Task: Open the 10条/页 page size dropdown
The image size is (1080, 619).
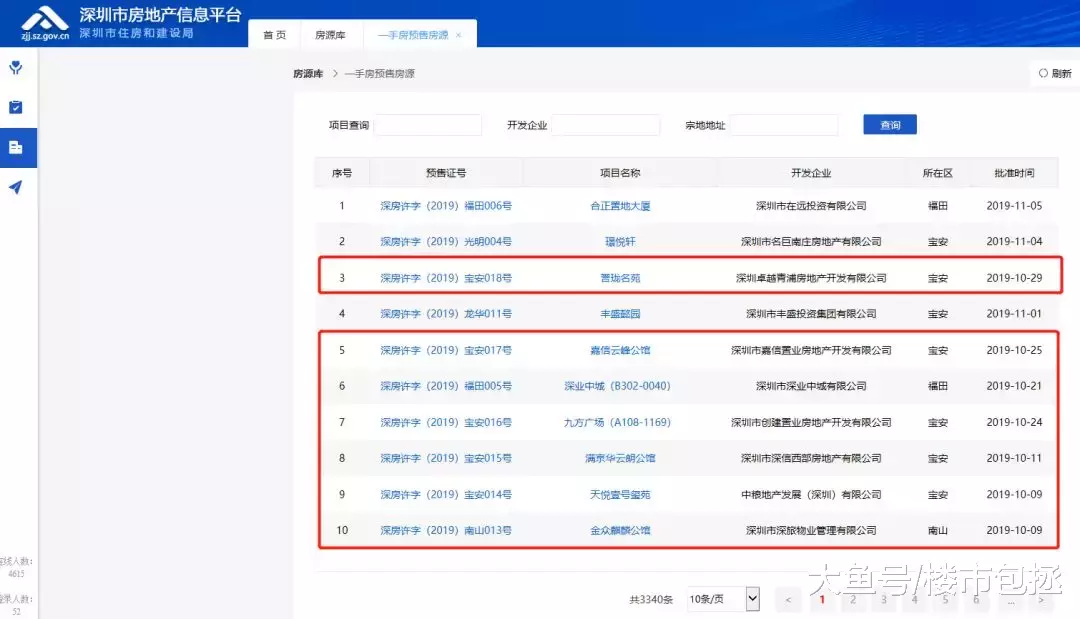Action: (x=722, y=599)
